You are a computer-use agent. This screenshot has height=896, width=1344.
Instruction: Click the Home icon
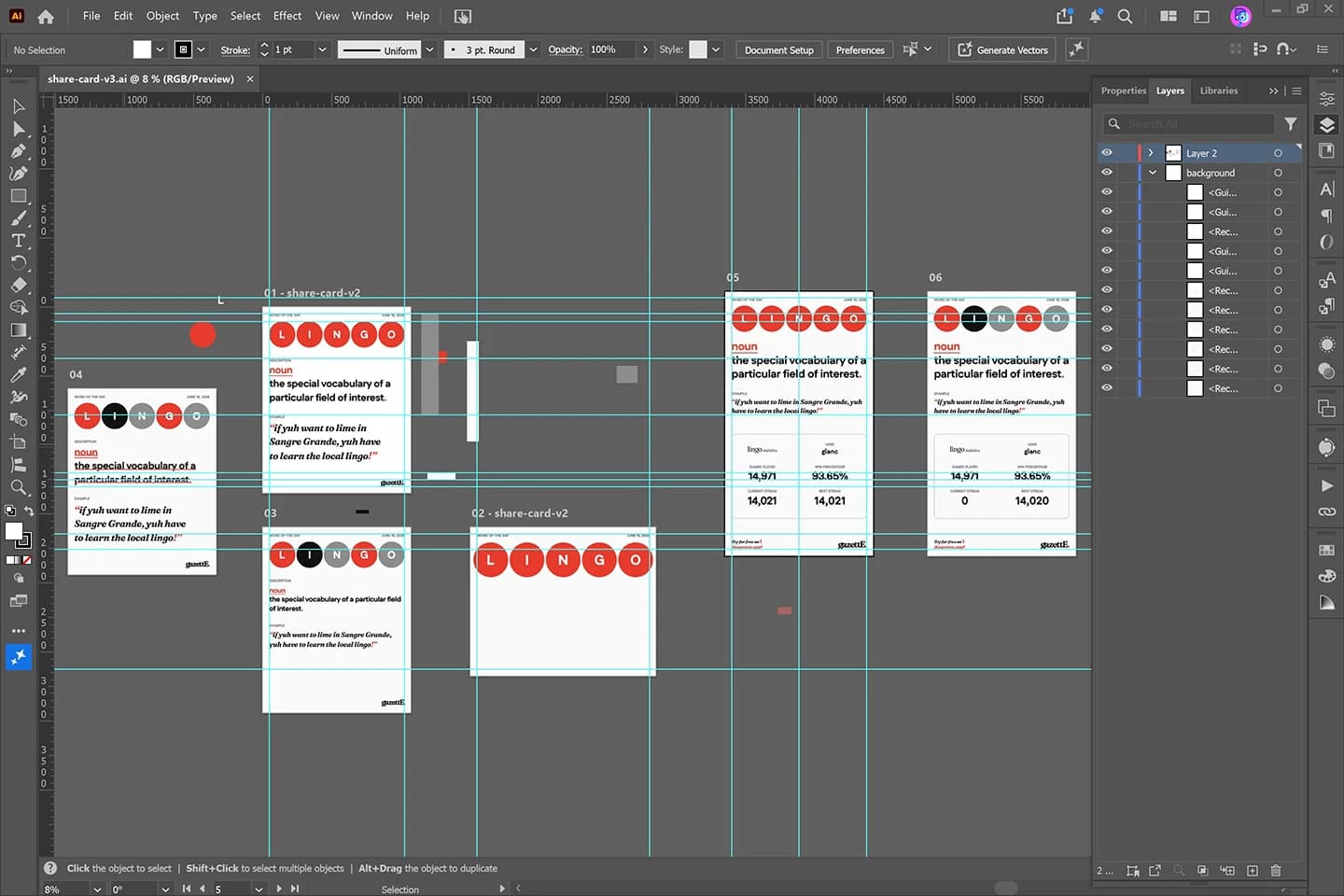[46, 16]
